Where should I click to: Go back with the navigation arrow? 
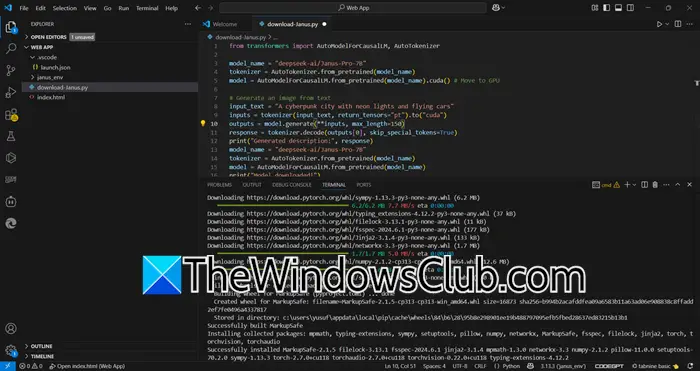click(x=198, y=8)
